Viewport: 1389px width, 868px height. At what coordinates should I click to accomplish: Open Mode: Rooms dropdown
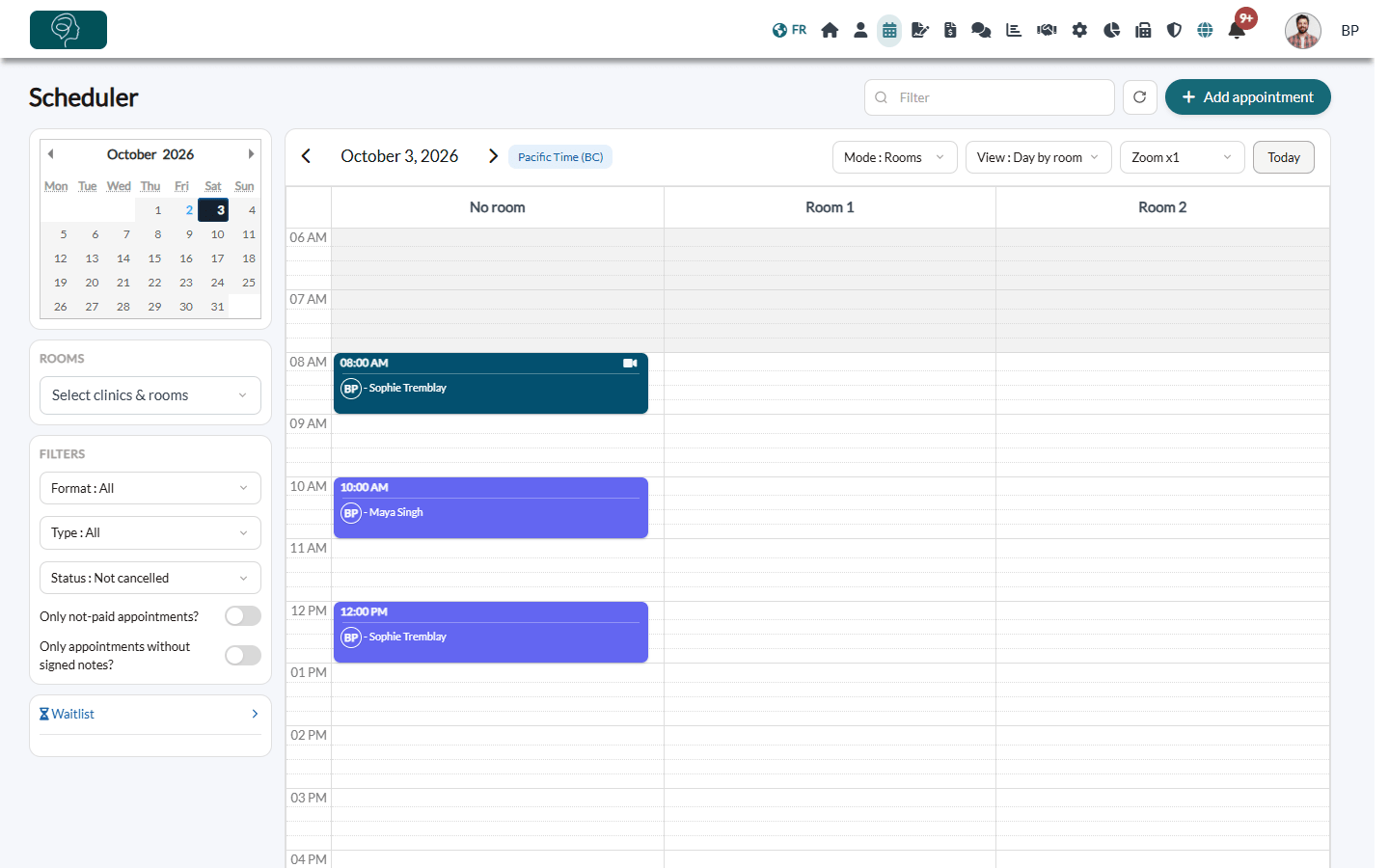894,157
